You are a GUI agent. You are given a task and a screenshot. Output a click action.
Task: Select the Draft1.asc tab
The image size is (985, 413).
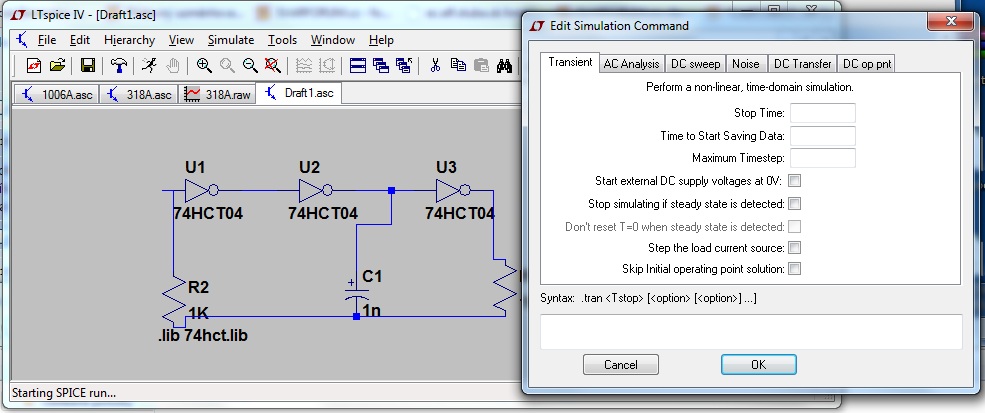pyautogui.click(x=299, y=93)
